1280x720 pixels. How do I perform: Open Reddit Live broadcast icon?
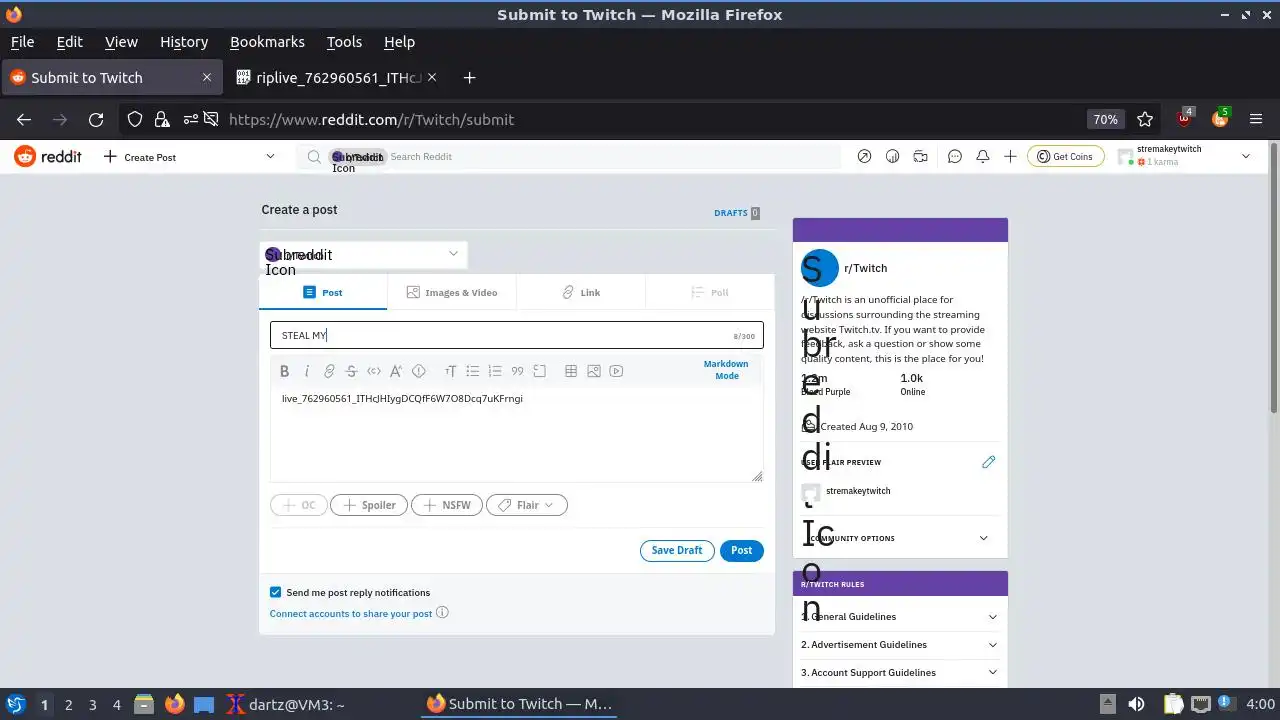coord(921,157)
